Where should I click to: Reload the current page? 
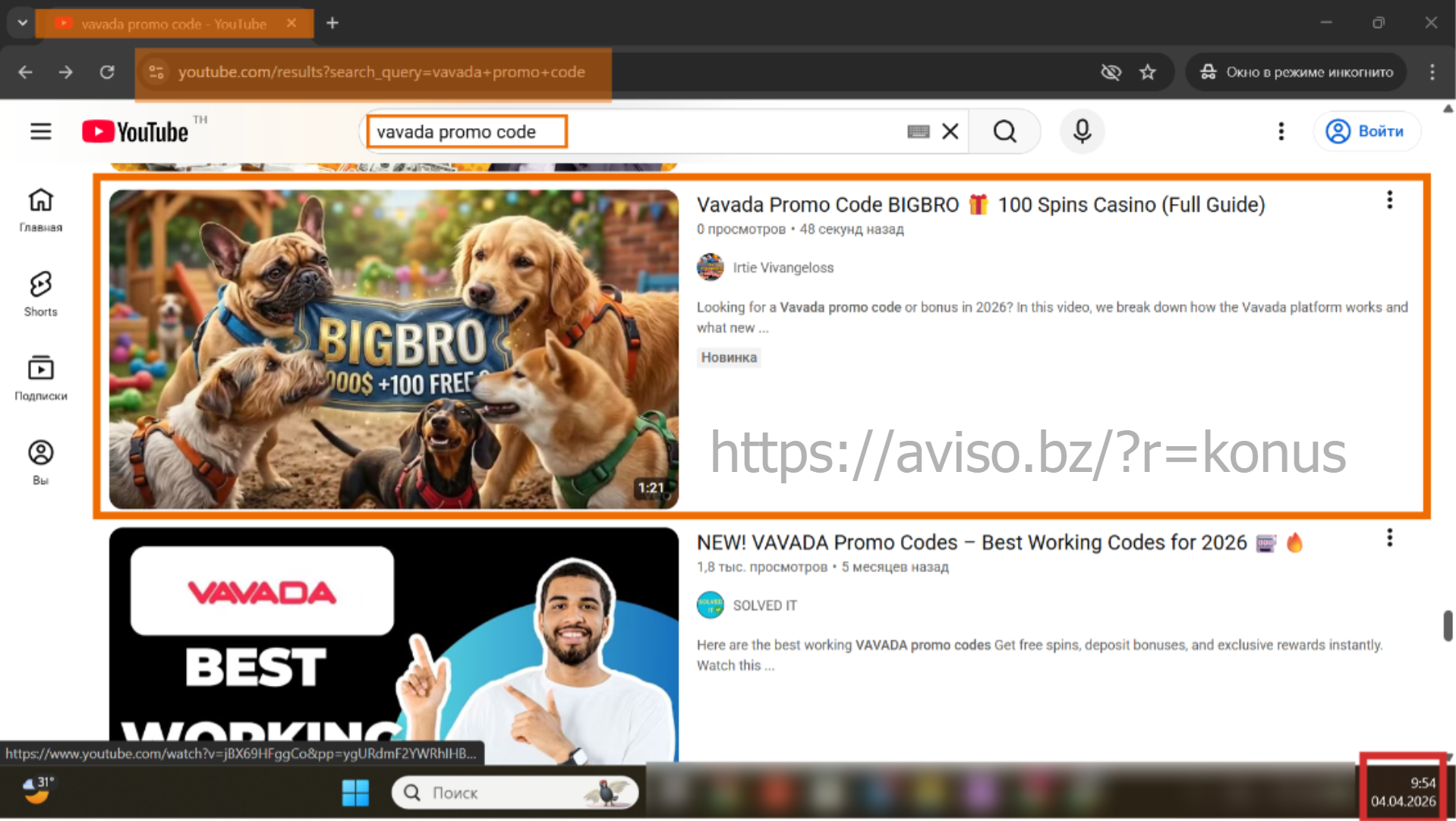107,72
